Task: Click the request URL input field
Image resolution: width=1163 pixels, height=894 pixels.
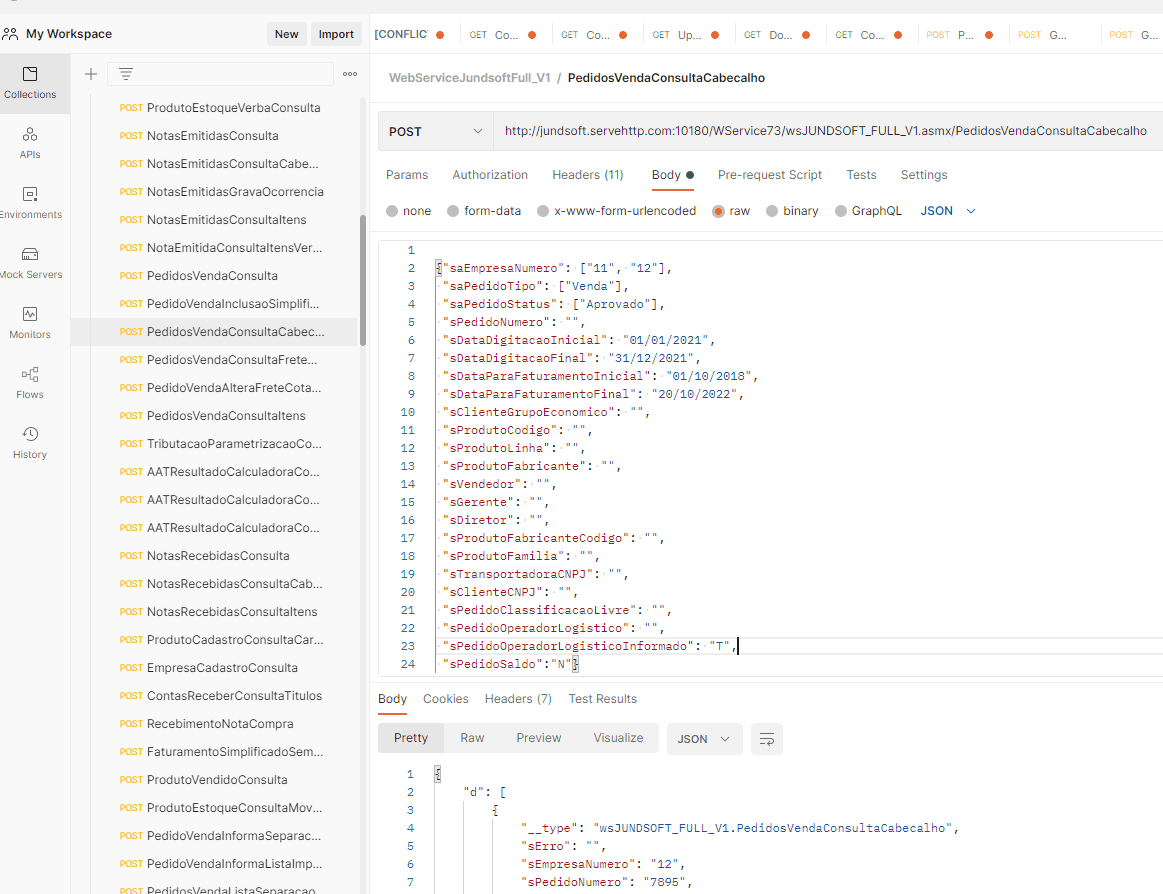Action: 825,131
